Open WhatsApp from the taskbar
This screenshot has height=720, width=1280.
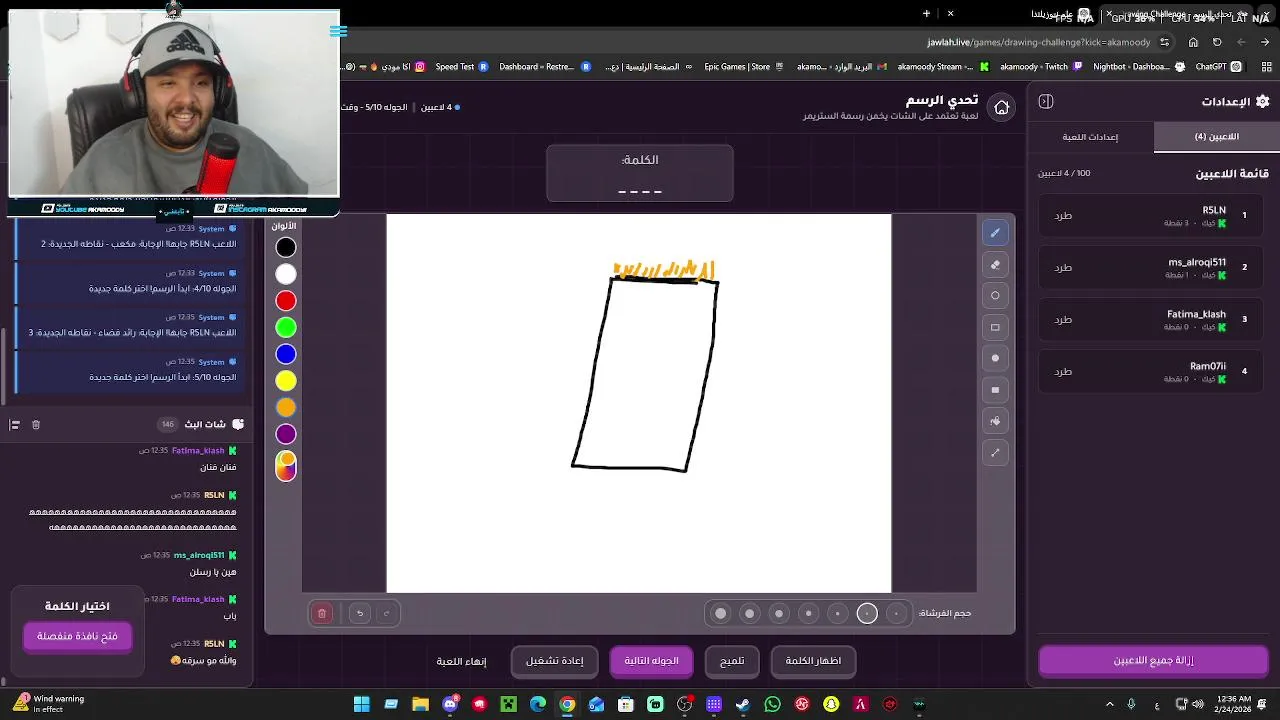[772, 704]
